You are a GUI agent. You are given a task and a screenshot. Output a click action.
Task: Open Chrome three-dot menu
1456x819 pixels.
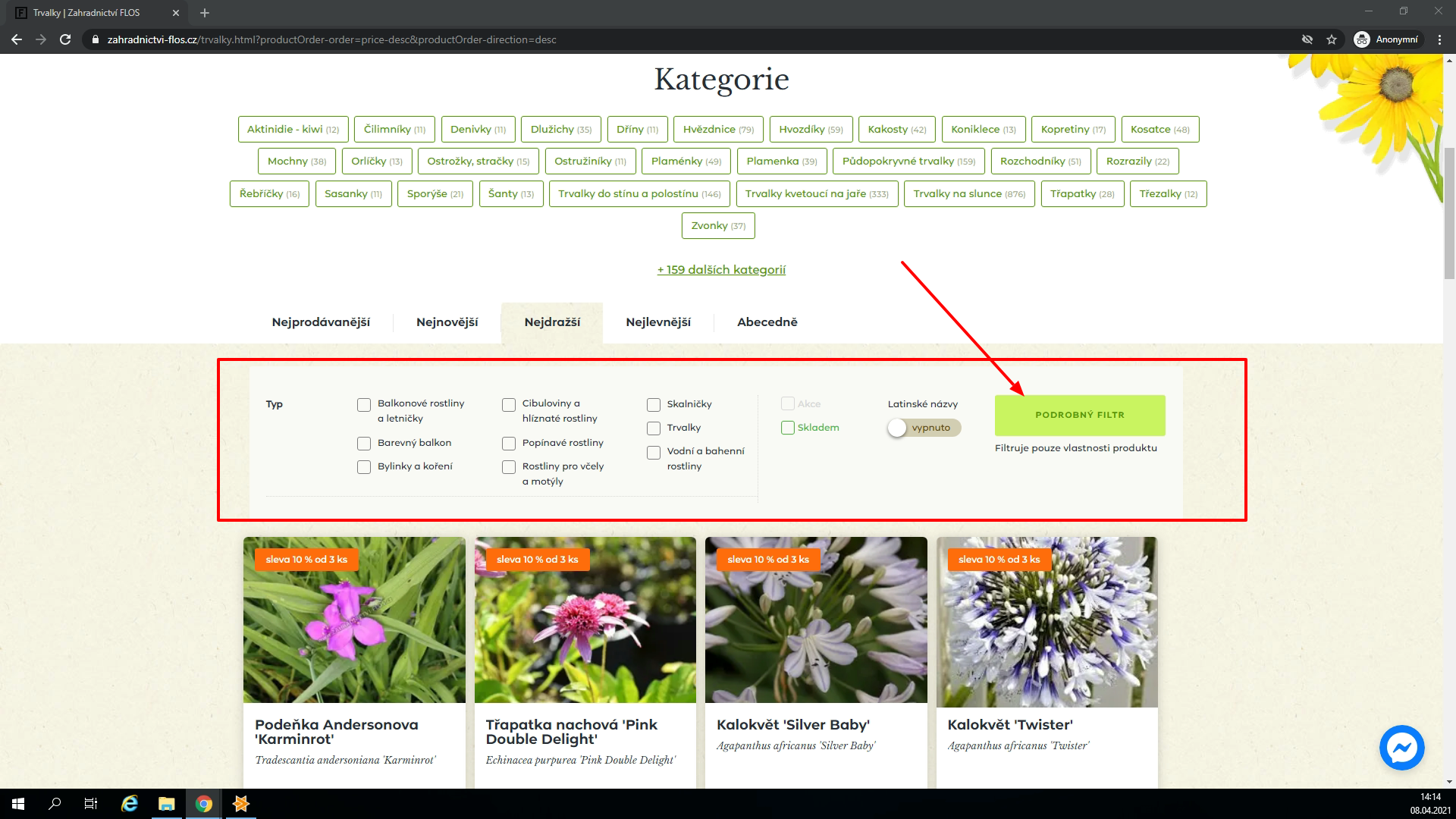(x=1439, y=39)
